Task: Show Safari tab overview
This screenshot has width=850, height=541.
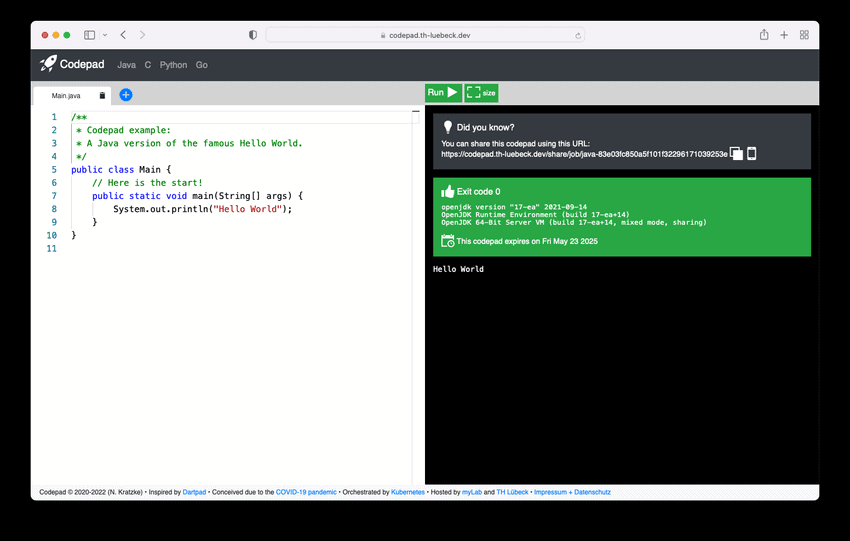Action: click(804, 35)
